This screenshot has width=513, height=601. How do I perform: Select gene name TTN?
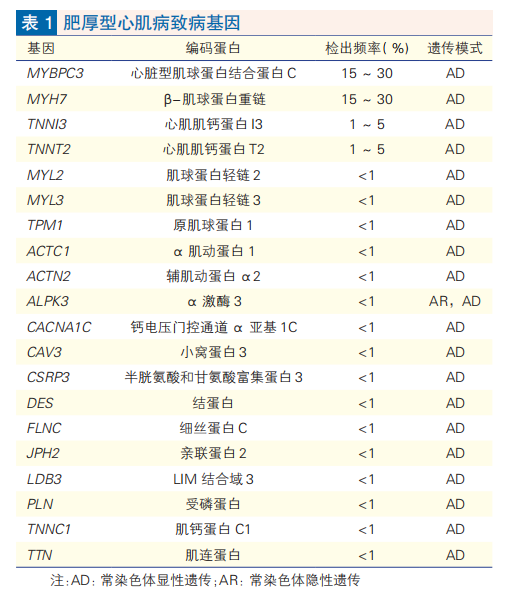pyautogui.click(x=39, y=555)
